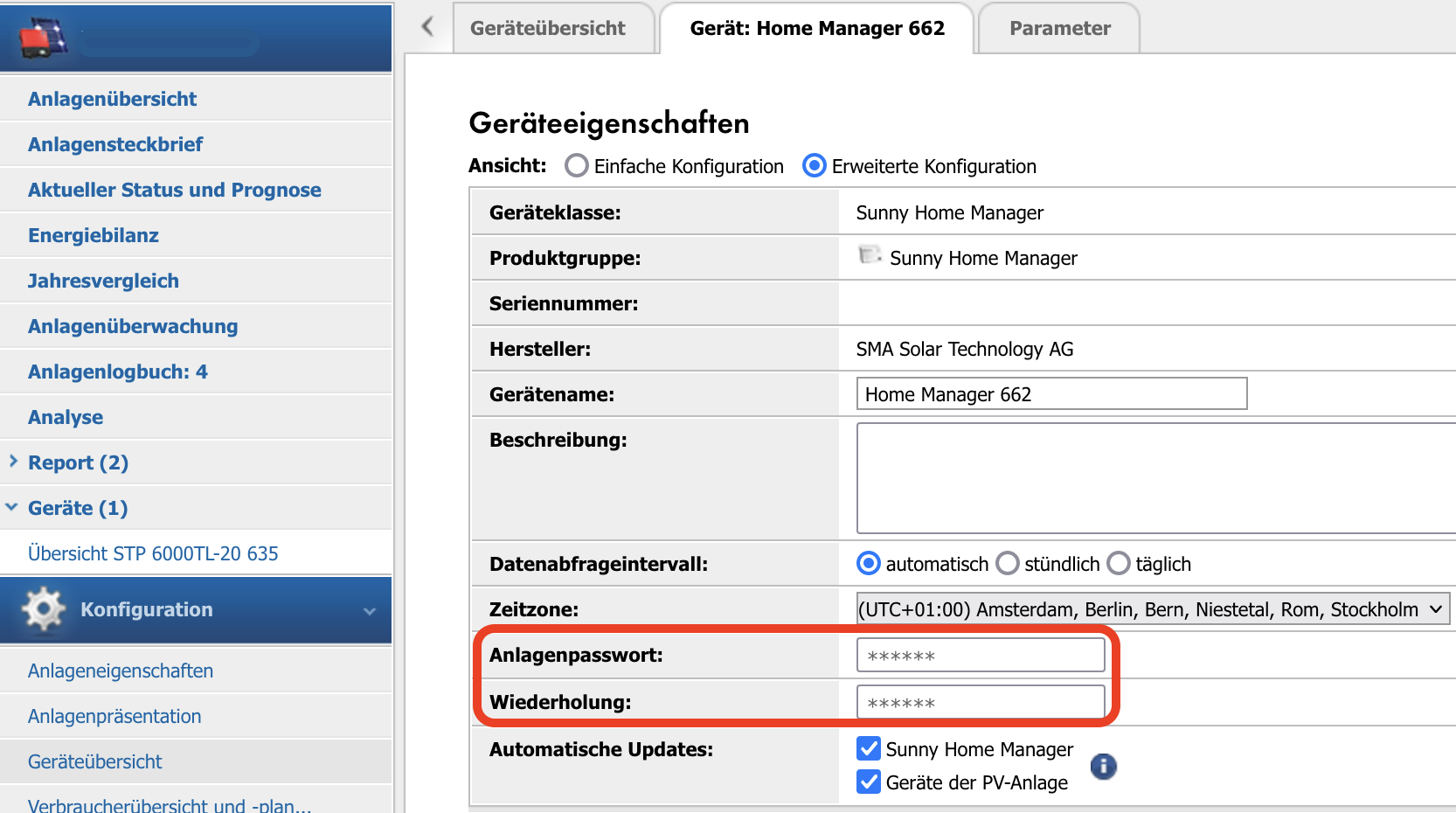Switch to the Parameter tab

click(1059, 29)
